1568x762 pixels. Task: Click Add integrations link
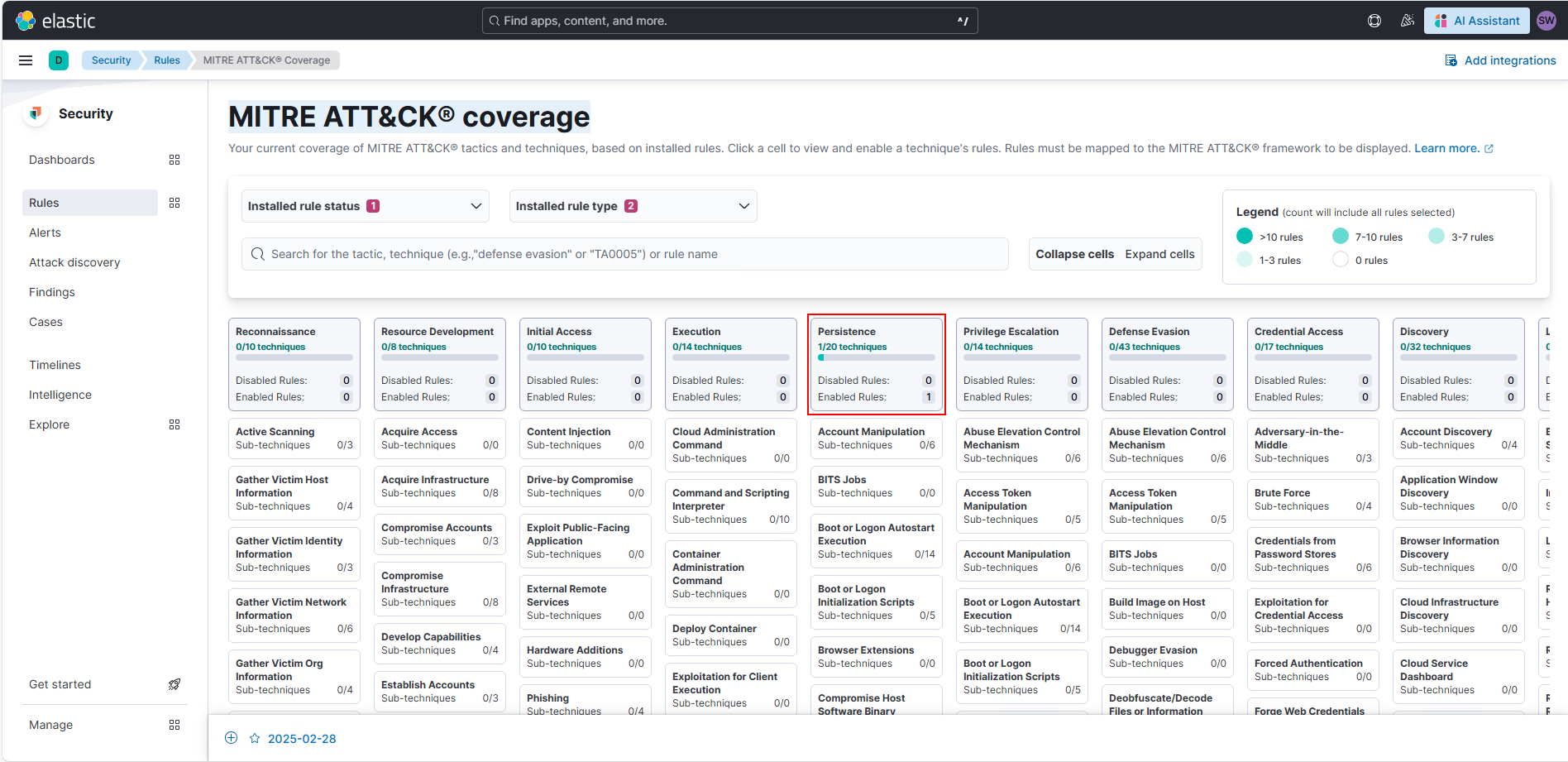1510,60
